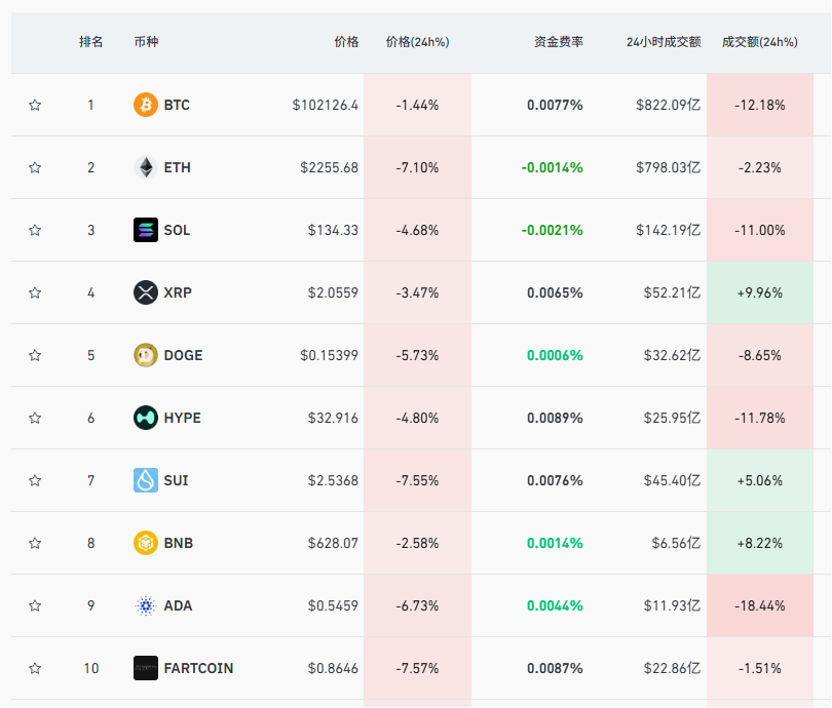Star the ETH row as favorite
The image size is (832, 708).
(x=35, y=168)
